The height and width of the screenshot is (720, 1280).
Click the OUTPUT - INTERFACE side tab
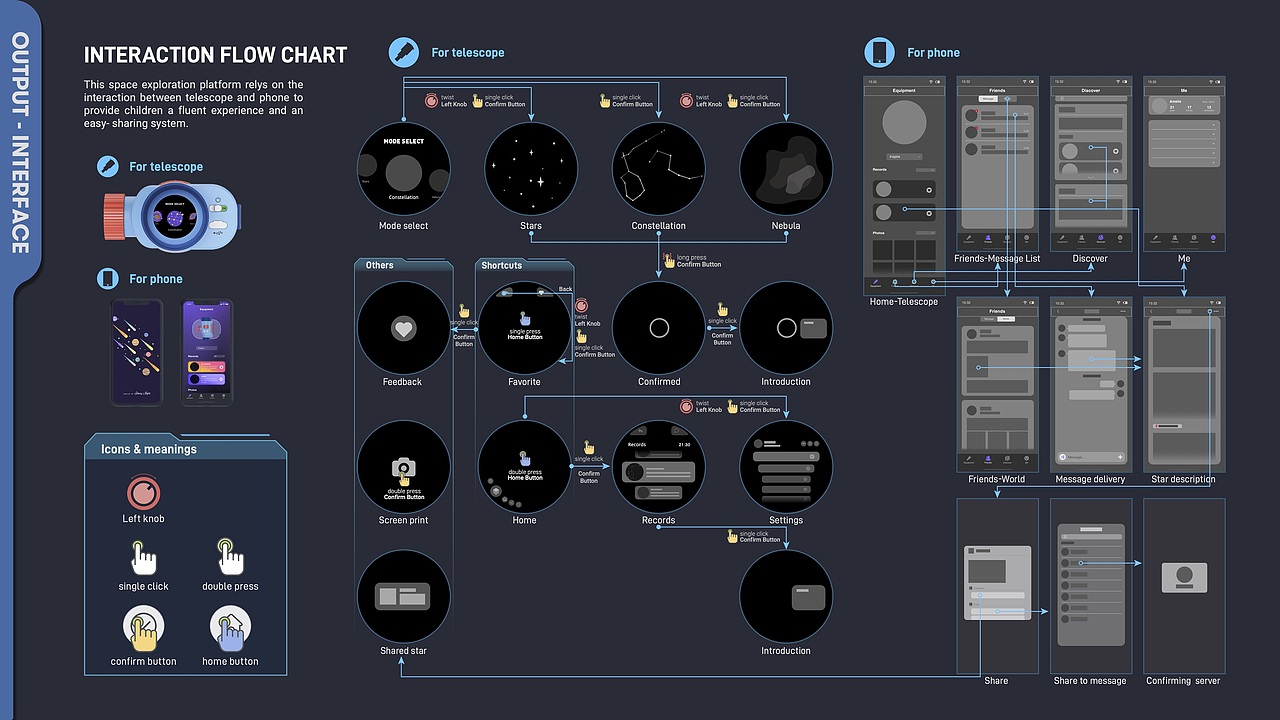click(x=20, y=144)
